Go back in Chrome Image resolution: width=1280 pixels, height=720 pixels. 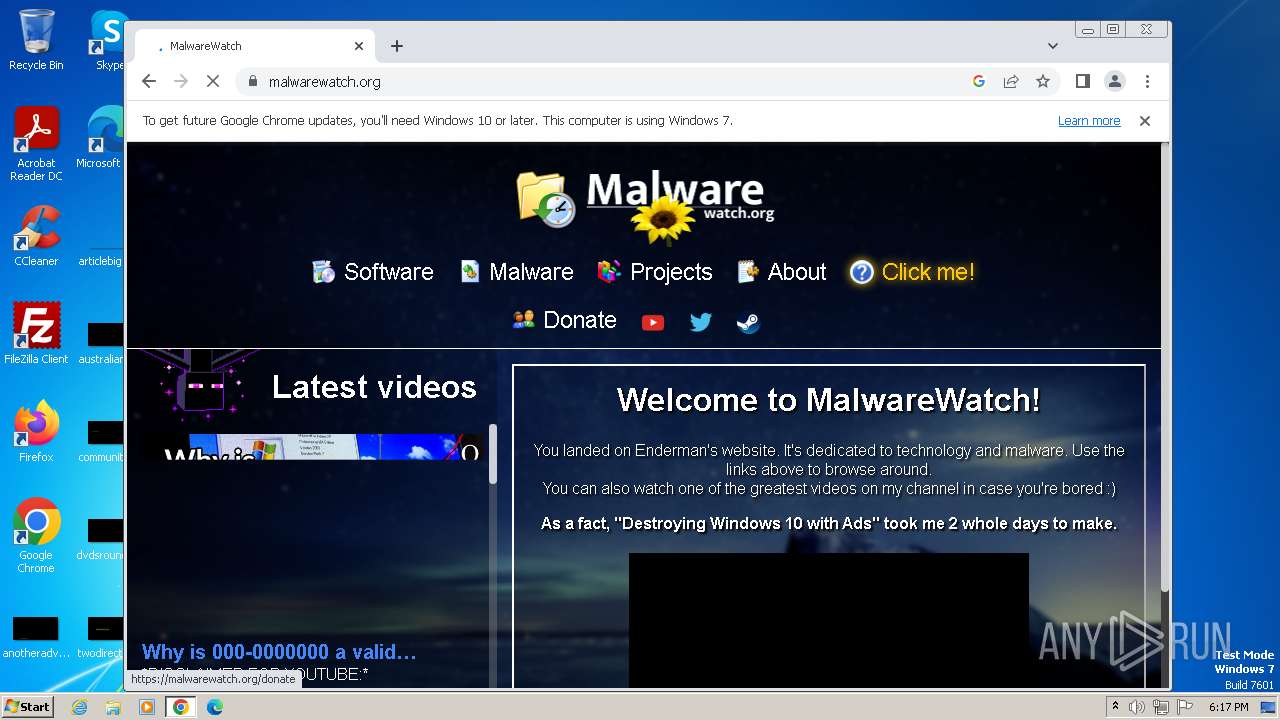tap(149, 82)
